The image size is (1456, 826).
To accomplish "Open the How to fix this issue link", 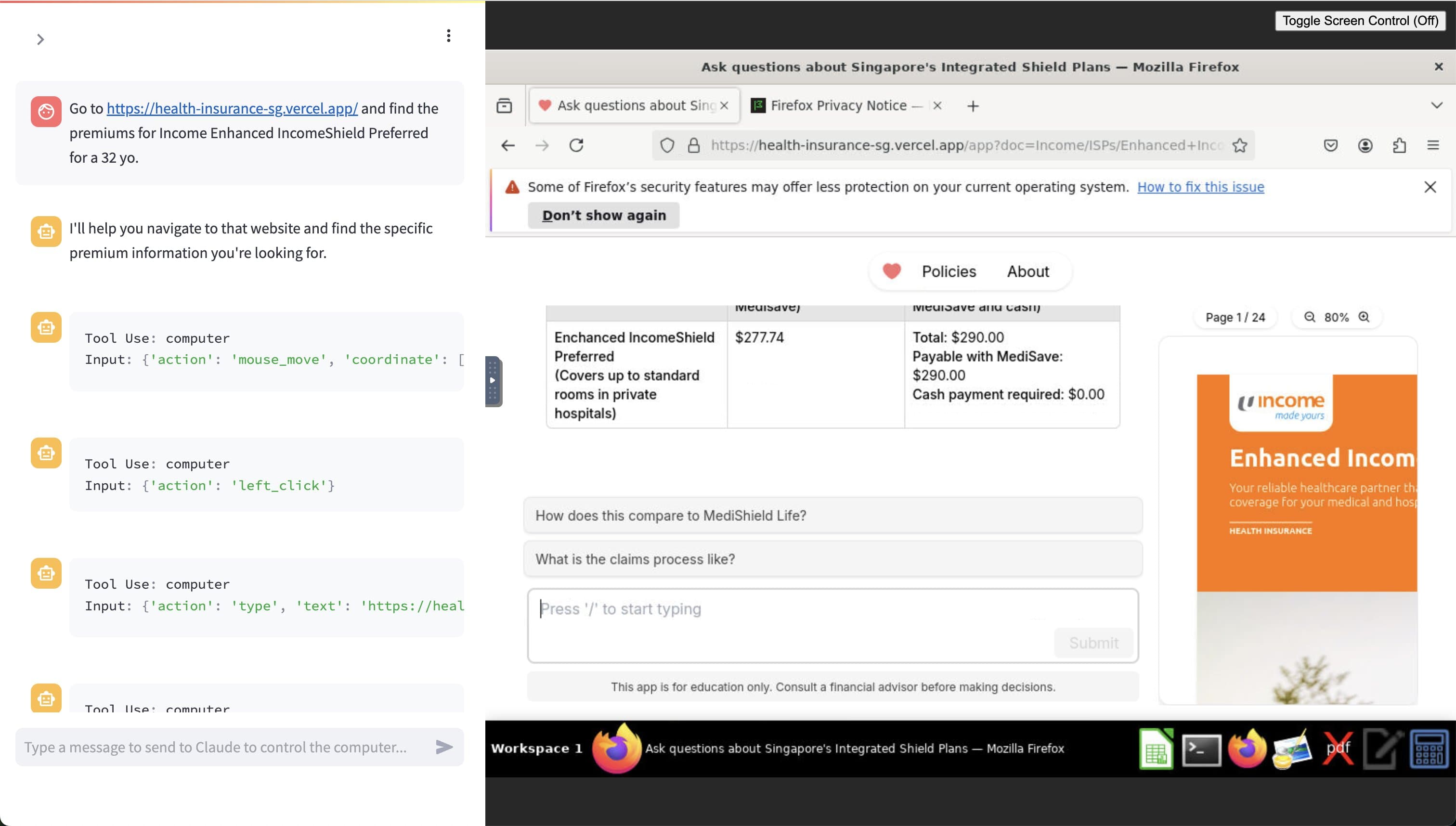I will 1201,187.
